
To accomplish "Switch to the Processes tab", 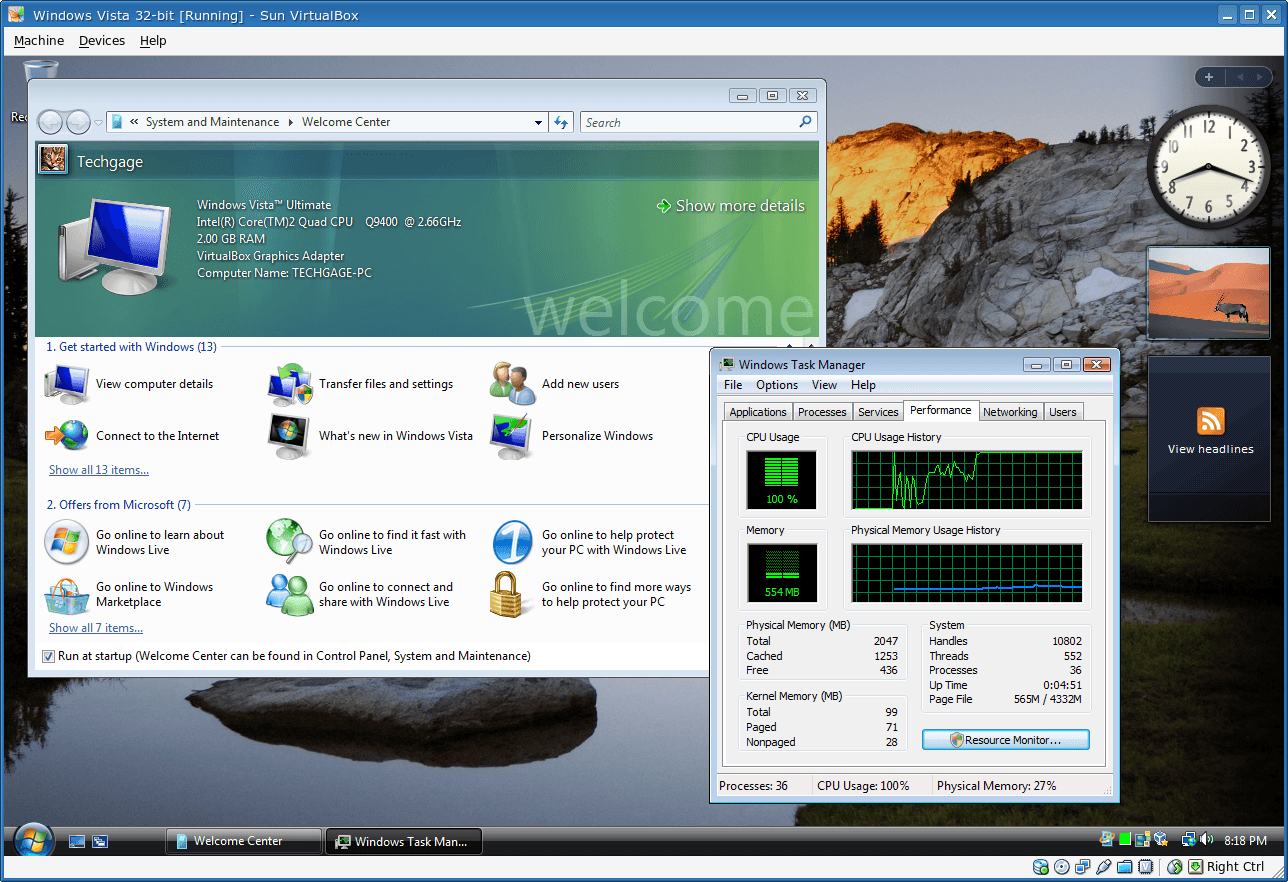I will click(x=822, y=412).
